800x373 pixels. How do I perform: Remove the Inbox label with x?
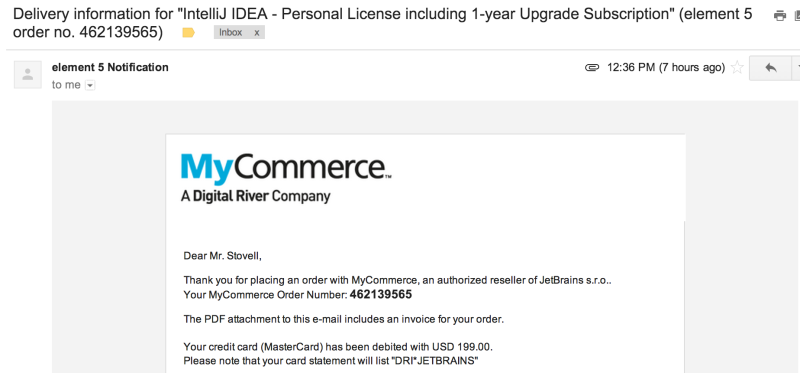pos(257,33)
